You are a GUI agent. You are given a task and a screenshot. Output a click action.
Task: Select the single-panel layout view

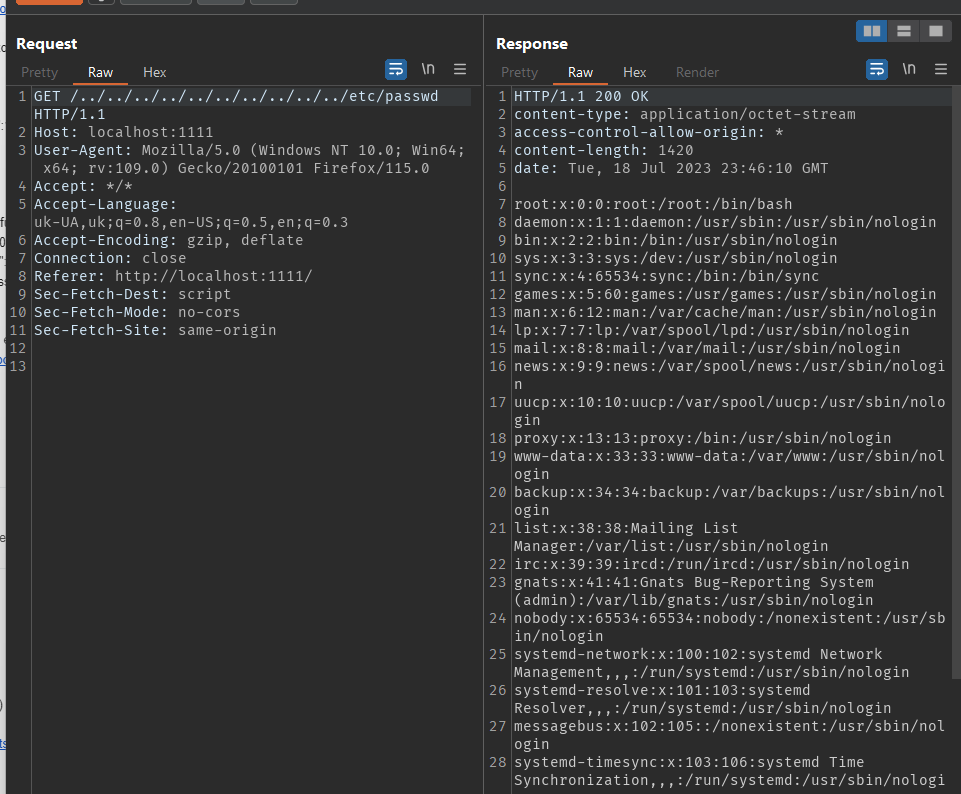[x=935, y=31]
